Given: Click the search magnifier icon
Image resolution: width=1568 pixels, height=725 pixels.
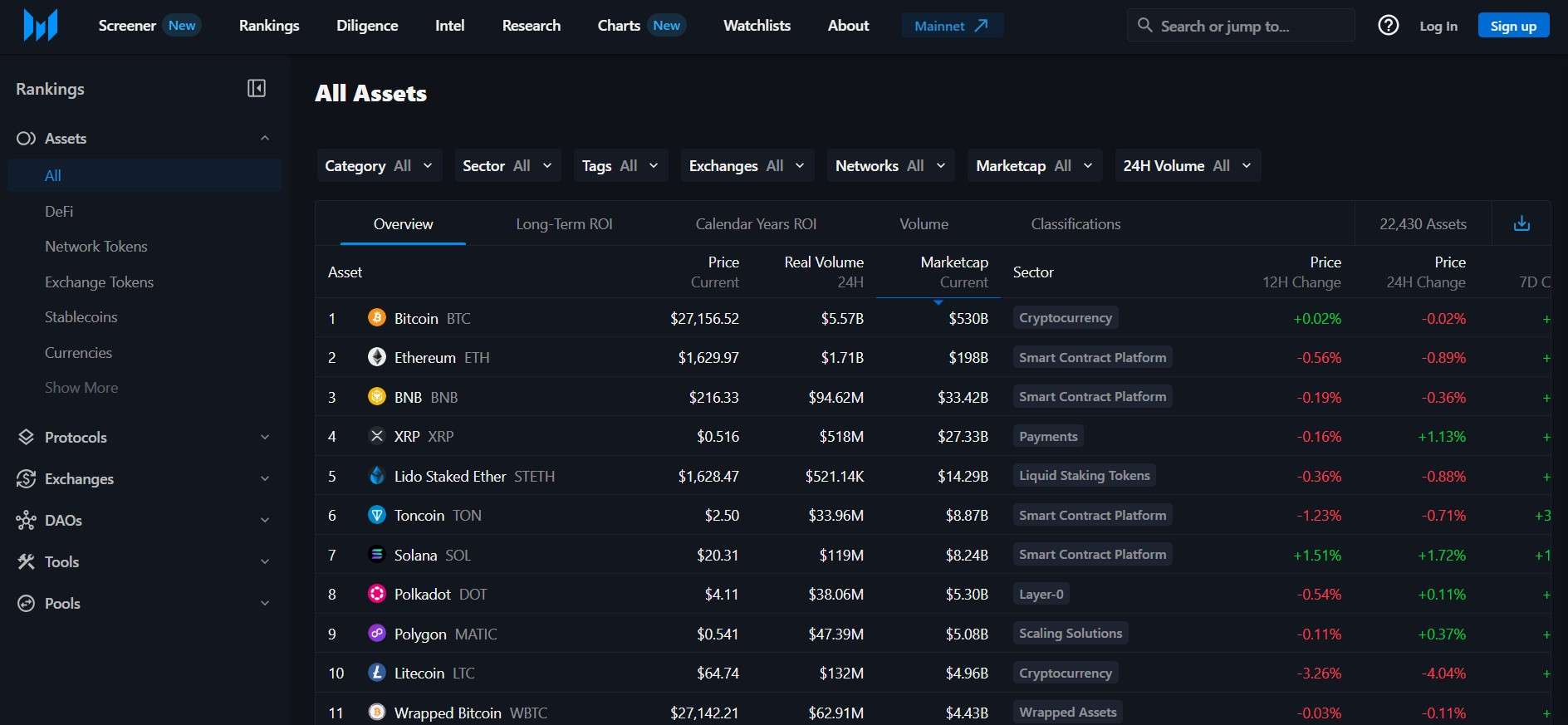Looking at the screenshot, I should point(1144,26).
